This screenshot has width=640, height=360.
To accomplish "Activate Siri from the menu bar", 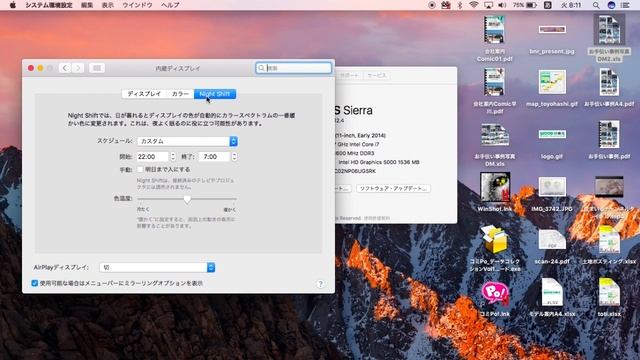I will pos(611,5).
